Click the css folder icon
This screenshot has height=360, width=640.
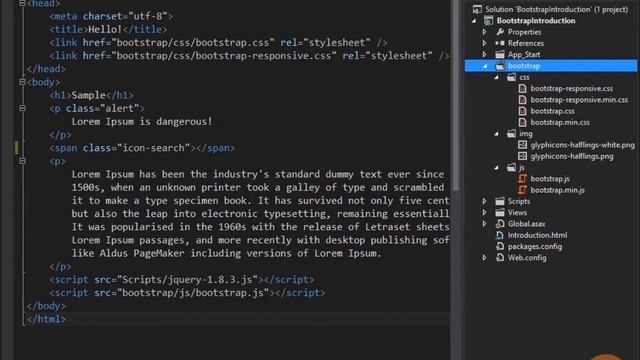tap(511, 77)
